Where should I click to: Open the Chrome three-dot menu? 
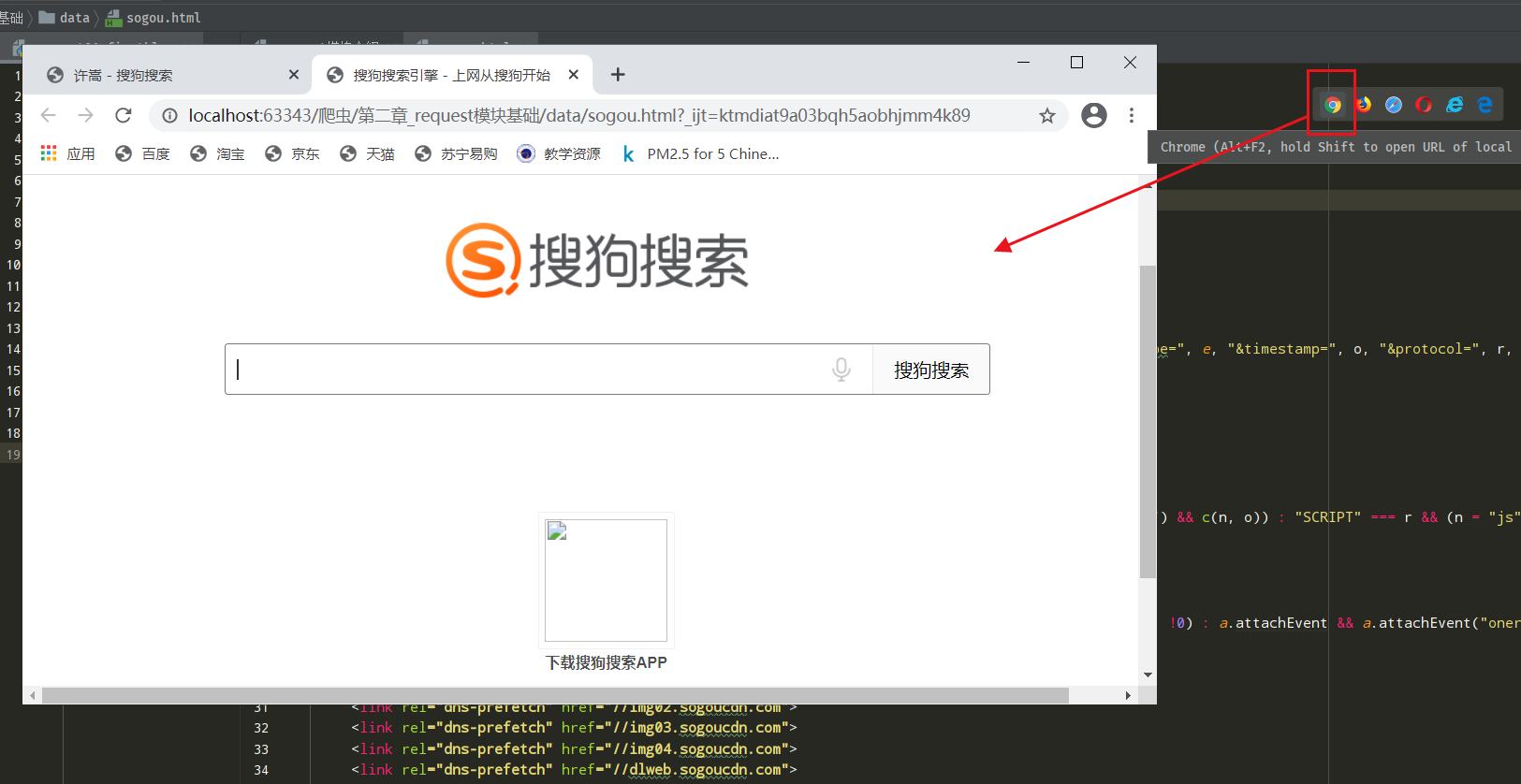1132,115
